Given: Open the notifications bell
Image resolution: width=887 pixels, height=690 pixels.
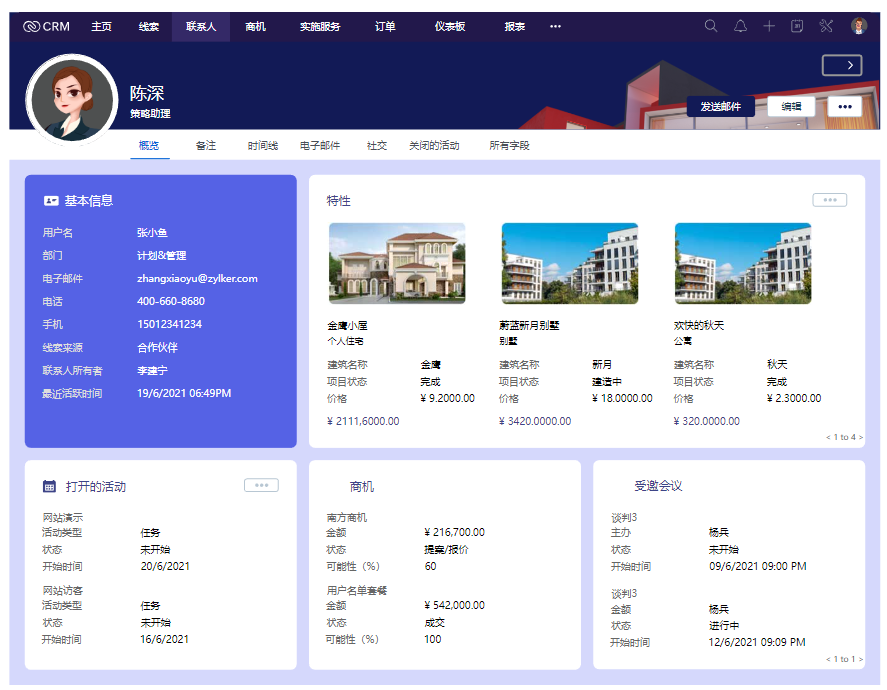Looking at the screenshot, I should click(x=740, y=26).
